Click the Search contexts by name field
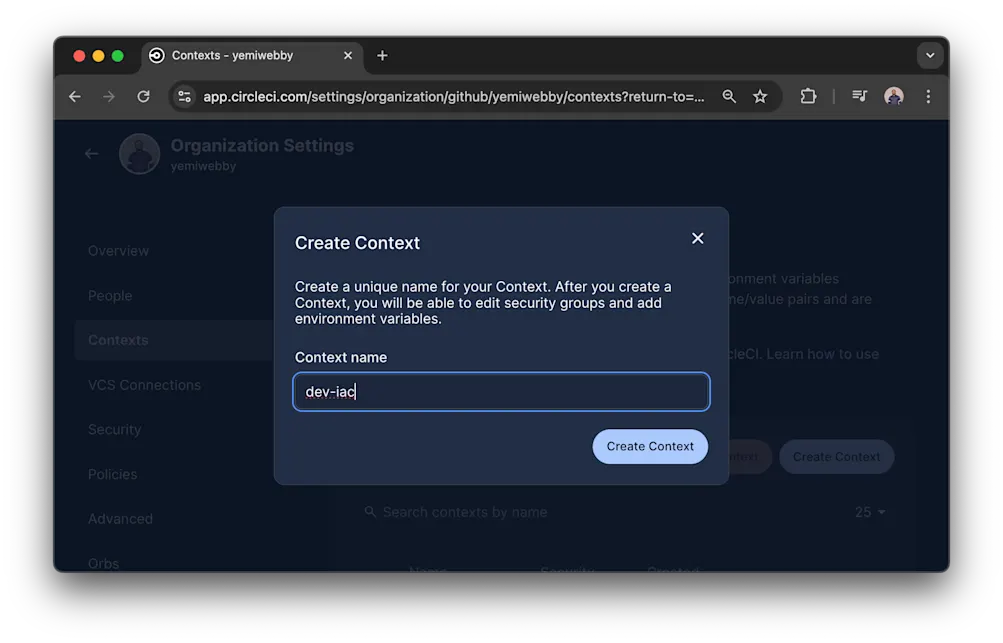Image resolution: width=1003 pixels, height=643 pixels. click(460, 511)
